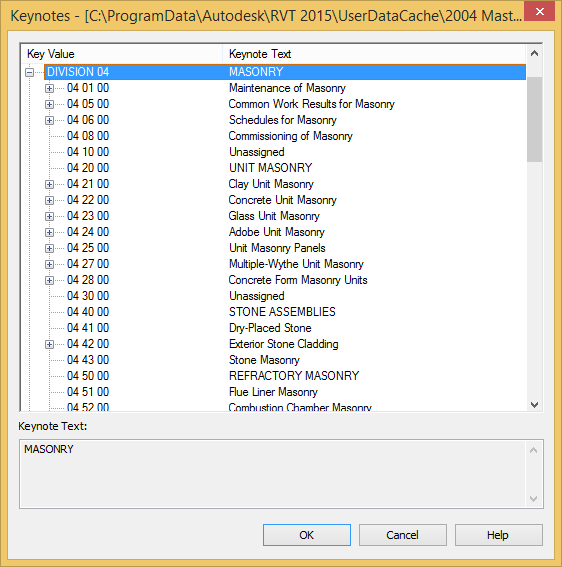Click the 'Exterior Stone Cladding' text

point(284,344)
